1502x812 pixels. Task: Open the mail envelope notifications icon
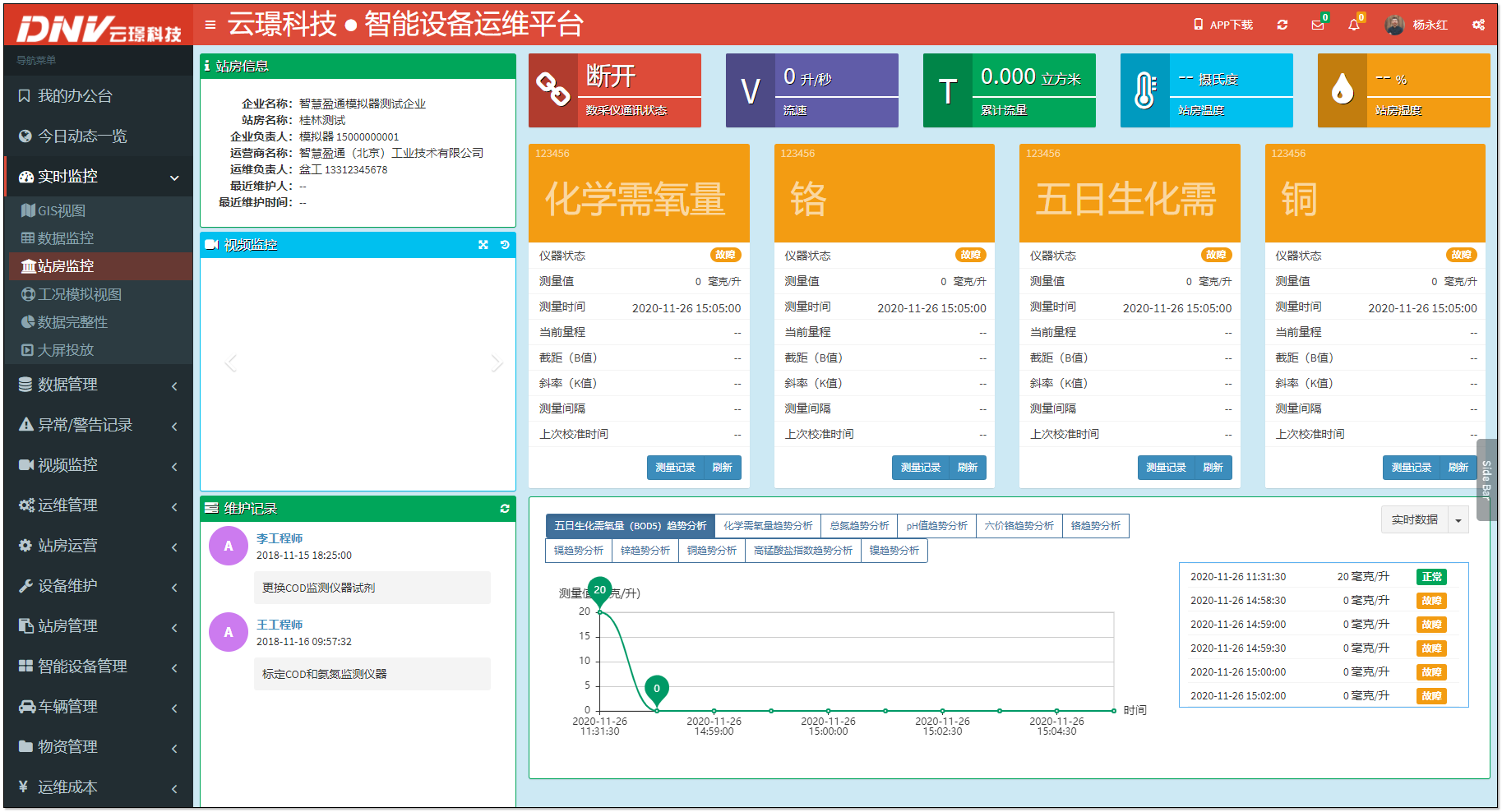tap(1318, 25)
